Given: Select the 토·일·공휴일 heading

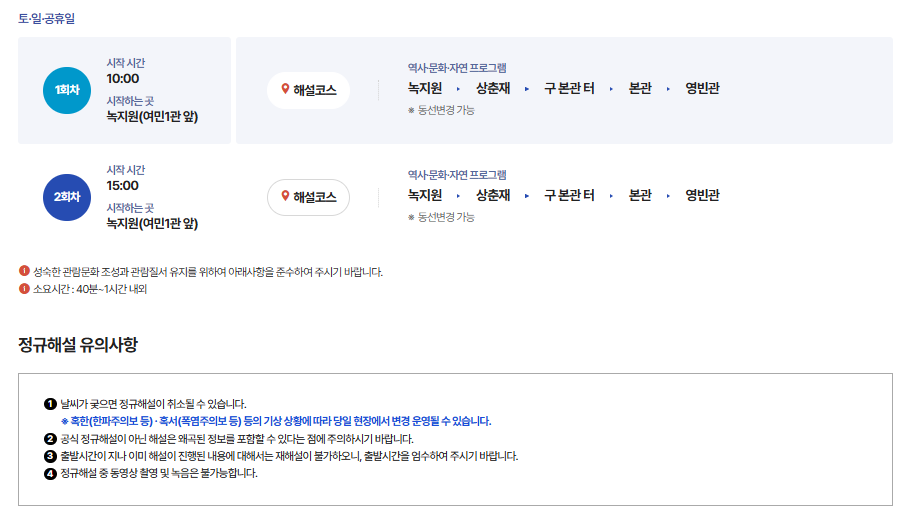Looking at the screenshot, I should [46, 19].
